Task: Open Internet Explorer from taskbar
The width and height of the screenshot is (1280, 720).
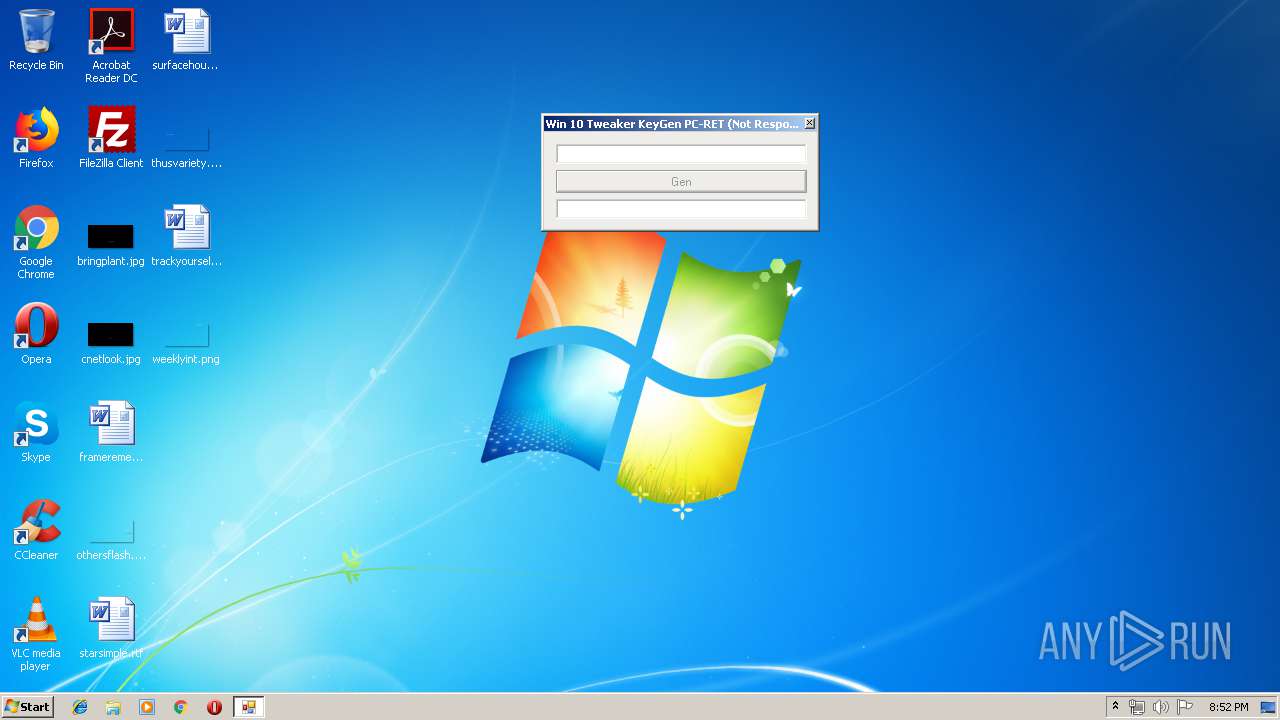Action: (x=80, y=707)
